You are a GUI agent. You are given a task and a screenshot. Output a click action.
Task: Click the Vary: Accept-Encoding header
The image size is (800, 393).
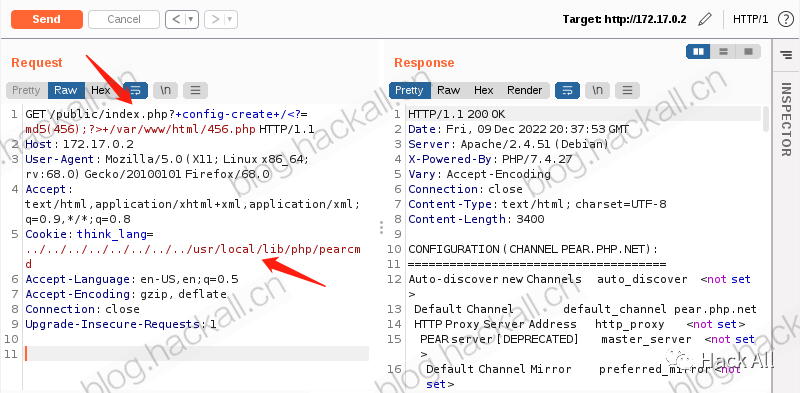tap(480, 174)
